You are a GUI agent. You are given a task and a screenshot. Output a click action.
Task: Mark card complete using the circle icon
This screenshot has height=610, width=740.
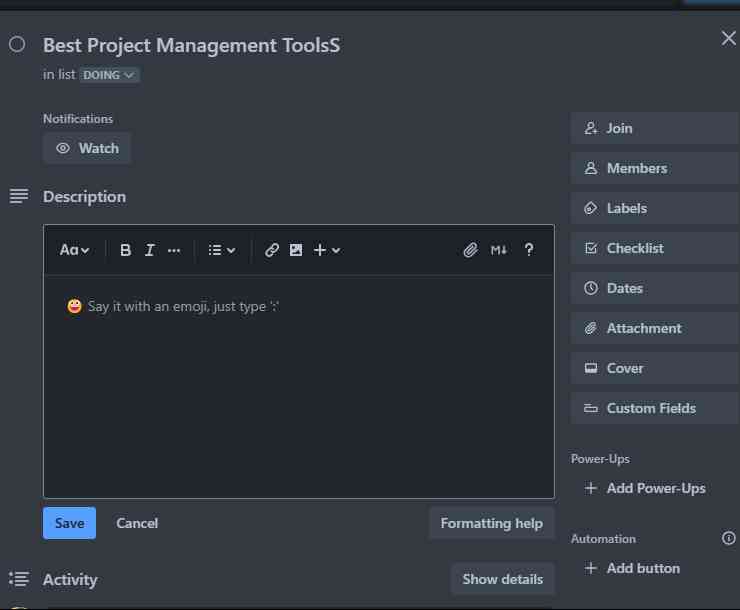[17, 44]
